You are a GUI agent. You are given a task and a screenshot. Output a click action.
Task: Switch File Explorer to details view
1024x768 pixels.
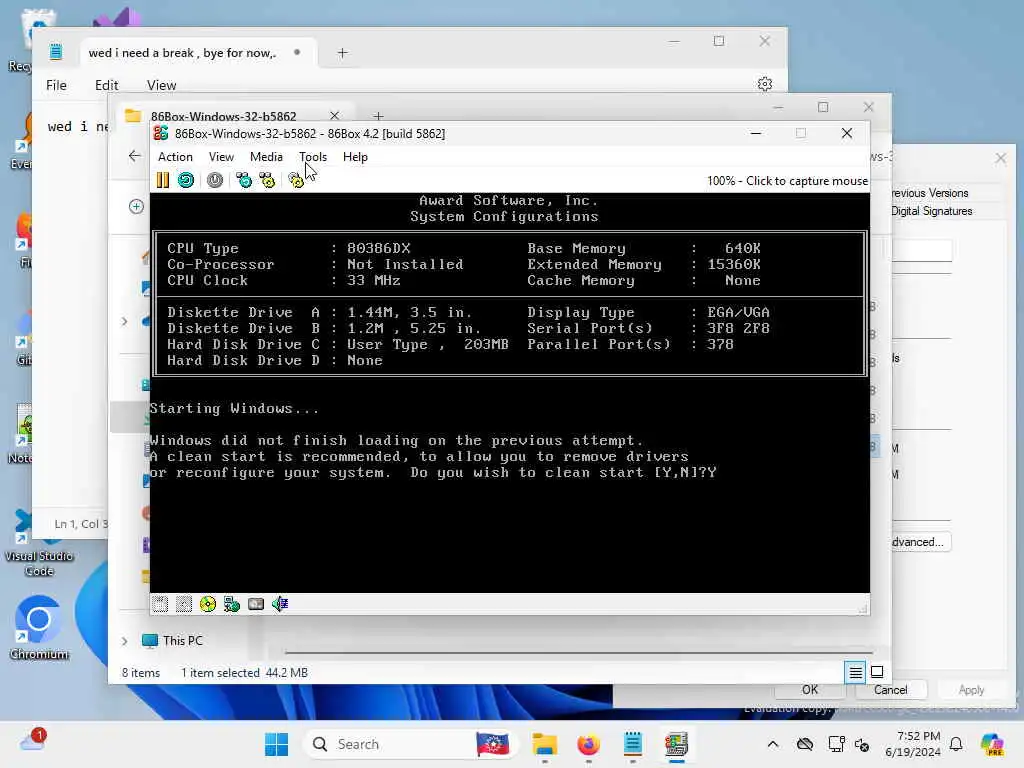[x=855, y=672]
